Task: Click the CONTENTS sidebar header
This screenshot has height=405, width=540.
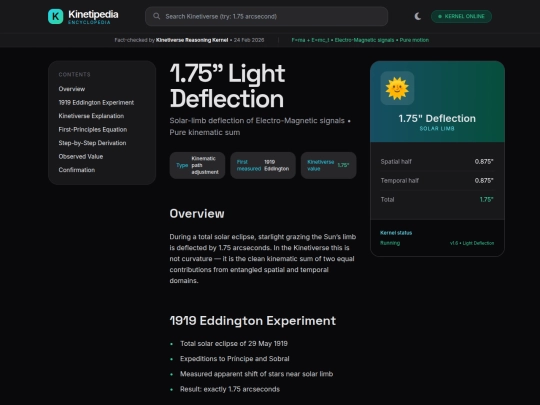Action: (74, 74)
